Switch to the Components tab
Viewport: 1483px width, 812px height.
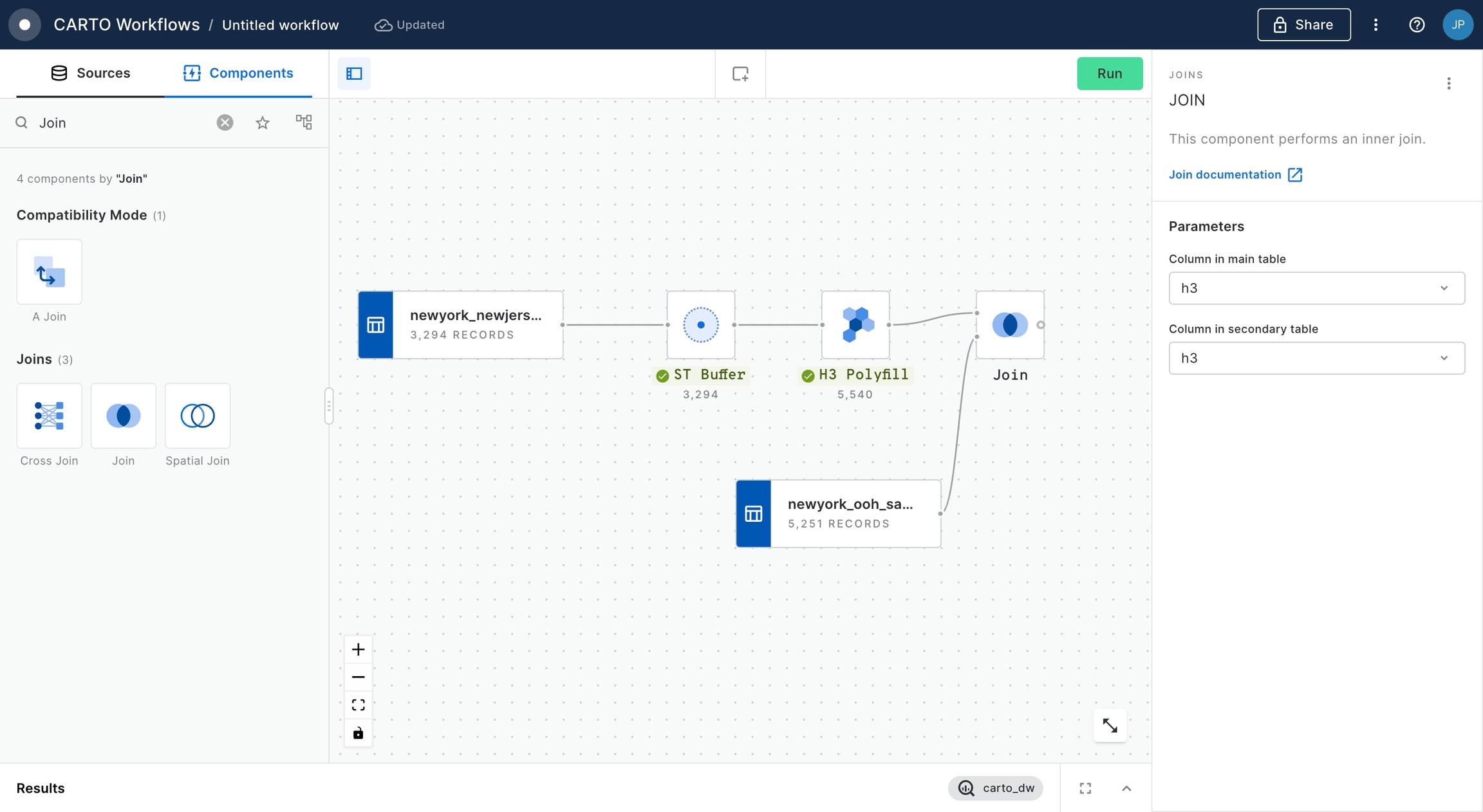[238, 73]
